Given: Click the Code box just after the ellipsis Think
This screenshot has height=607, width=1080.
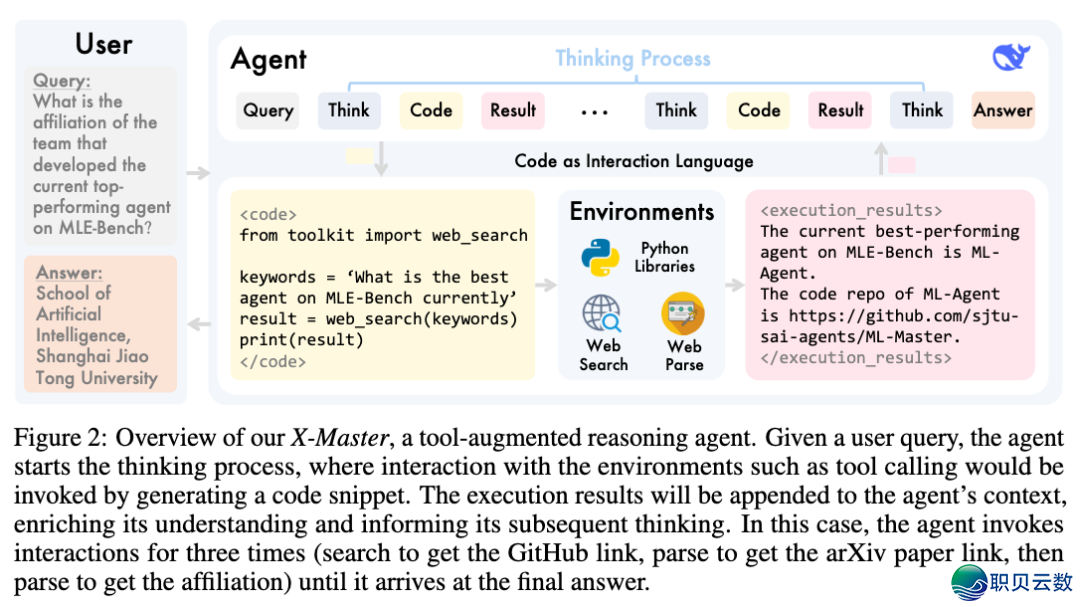Looking at the screenshot, I should [758, 110].
